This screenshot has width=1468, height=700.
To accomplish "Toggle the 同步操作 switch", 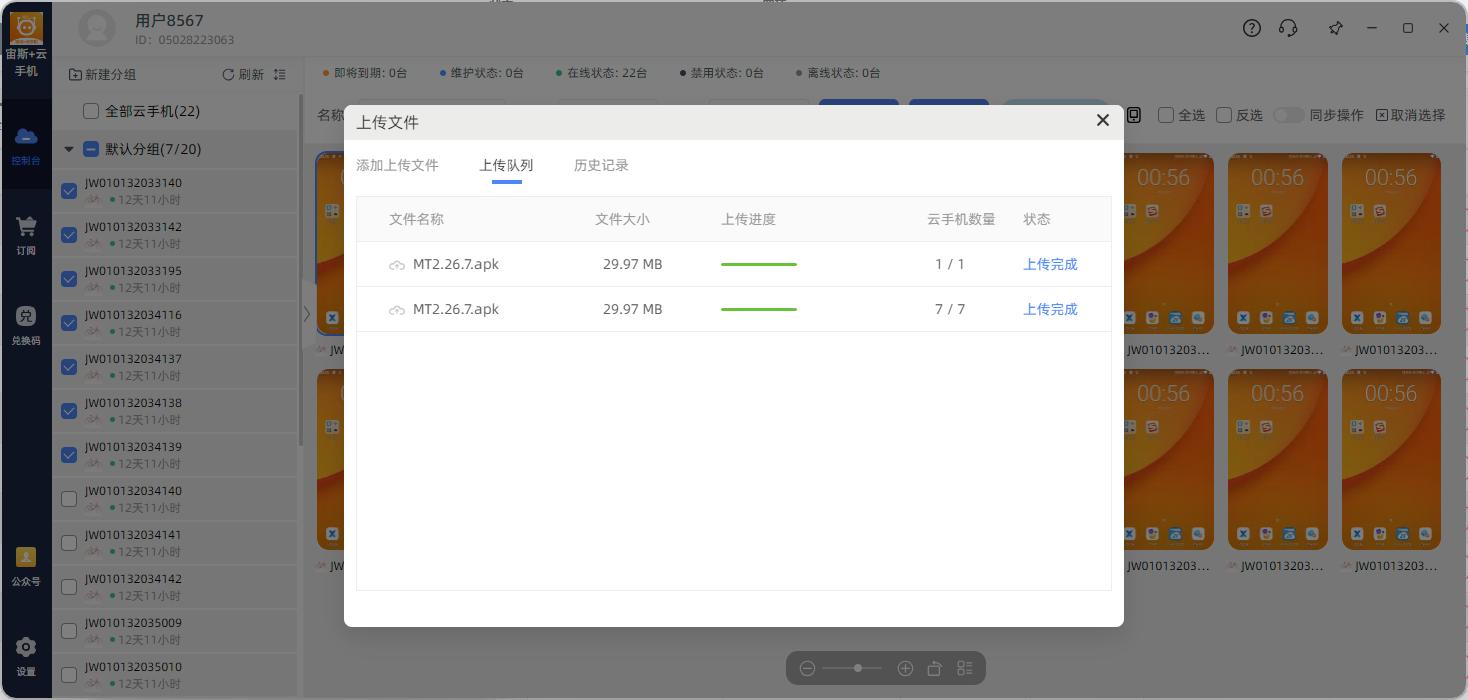I will click(x=1288, y=115).
